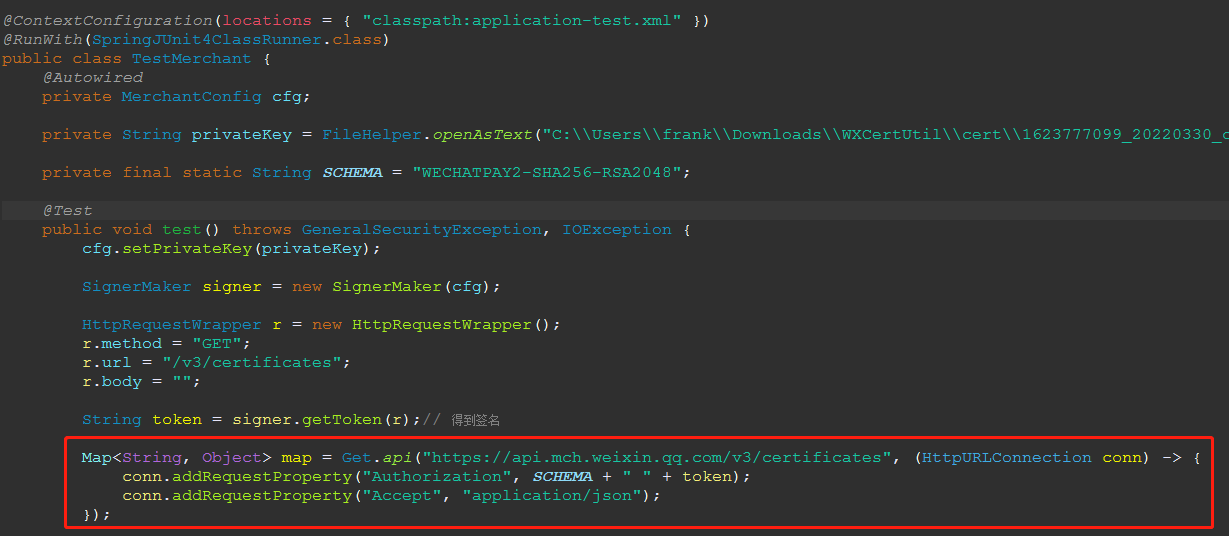Click the FileHelper class reference
Image resolution: width=1229 pixels, height=536 pixels.
[372, 135]
